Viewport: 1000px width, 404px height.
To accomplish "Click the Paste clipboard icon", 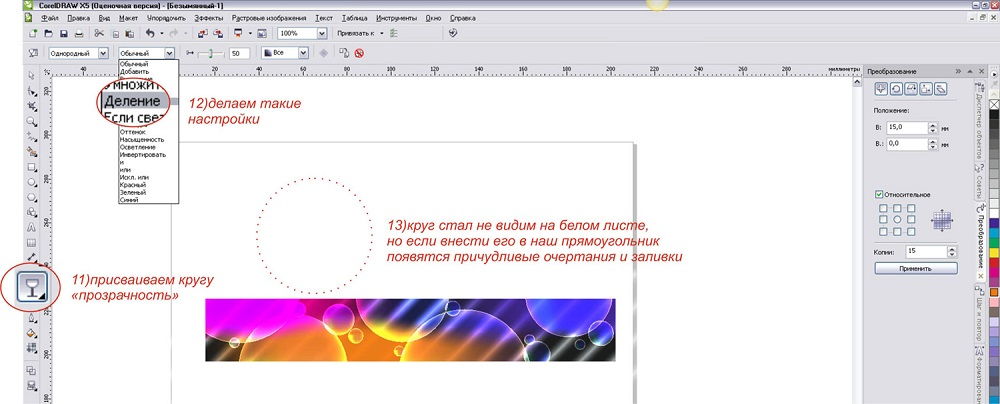I will click(x=129, y=33).
